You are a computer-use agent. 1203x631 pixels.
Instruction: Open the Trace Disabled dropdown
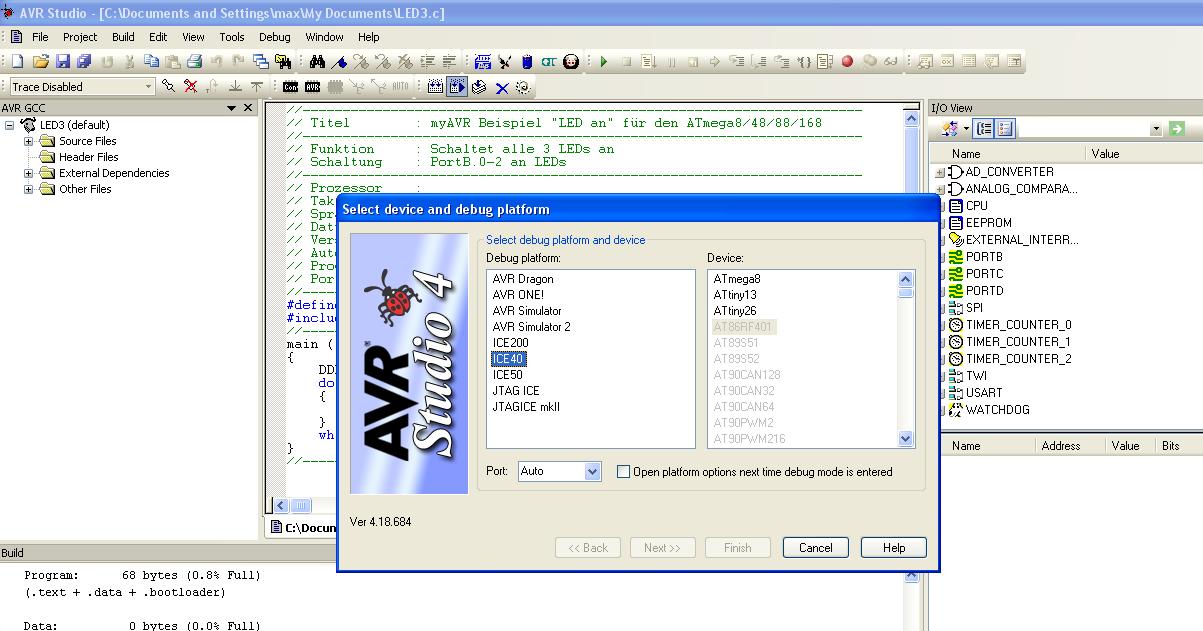point(148,87)
